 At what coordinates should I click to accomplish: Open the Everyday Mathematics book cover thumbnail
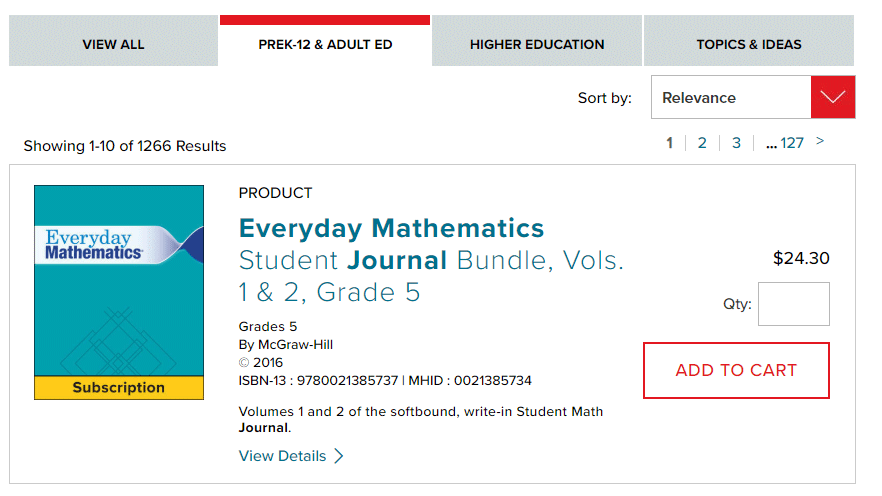pyautogui.click(x=119, y=280)
